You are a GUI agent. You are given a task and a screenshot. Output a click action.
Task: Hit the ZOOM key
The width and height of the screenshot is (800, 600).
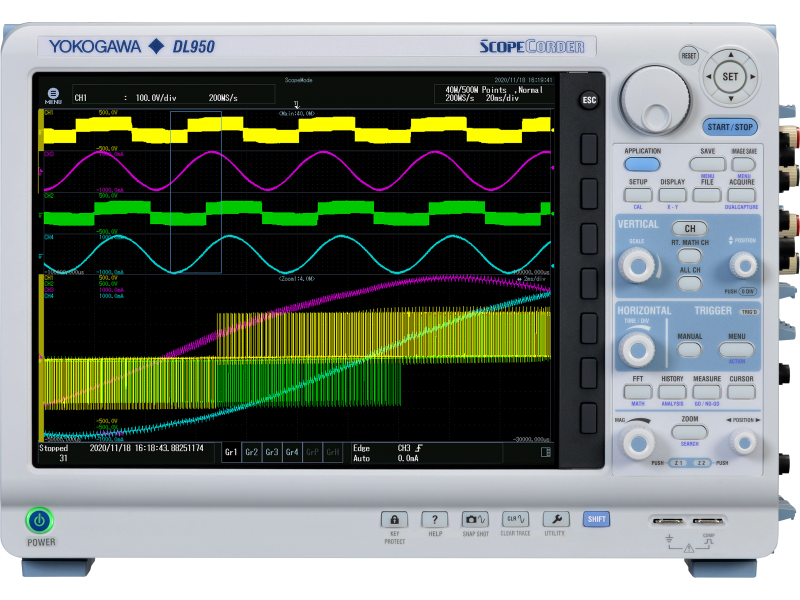pyautogui.click(x=689, y=432)
